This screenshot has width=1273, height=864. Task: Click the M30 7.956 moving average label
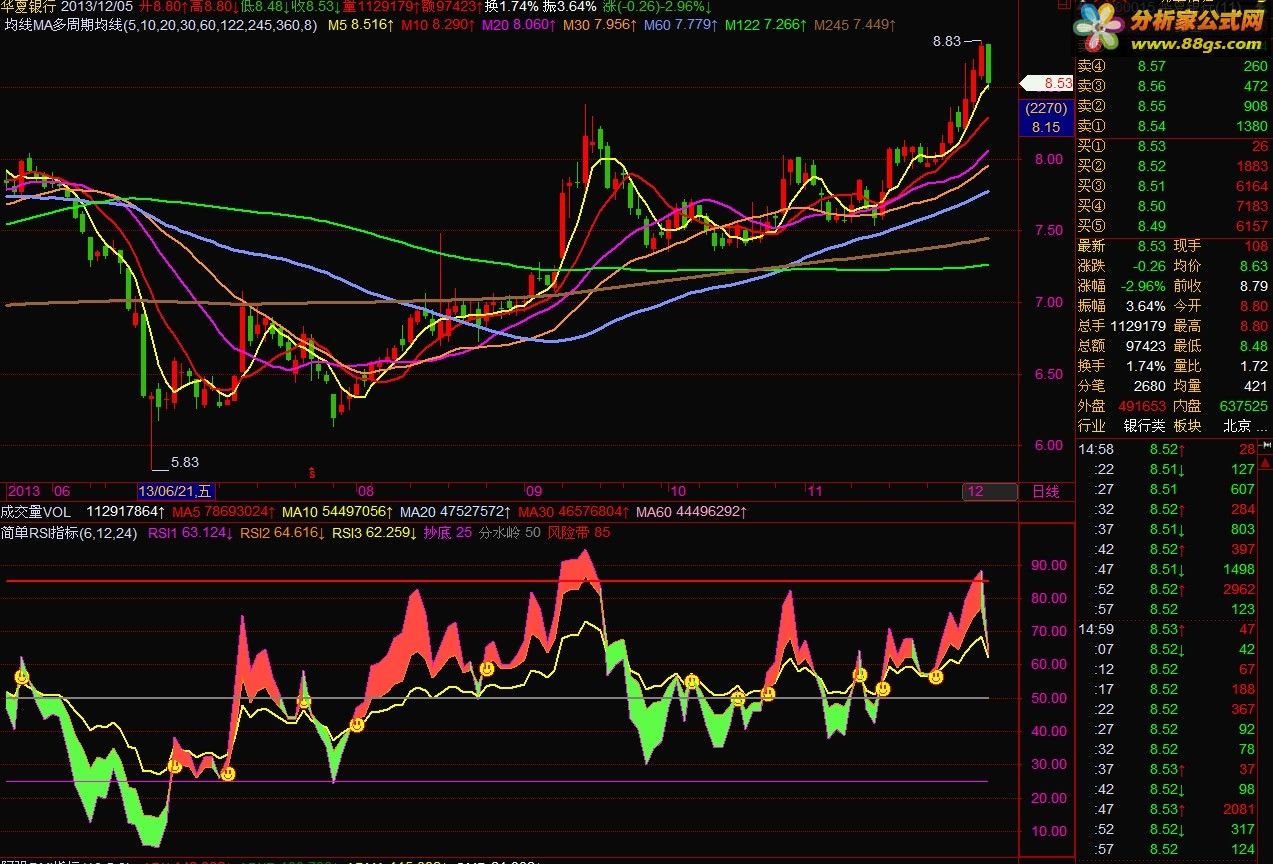click(x=600, y=23)
